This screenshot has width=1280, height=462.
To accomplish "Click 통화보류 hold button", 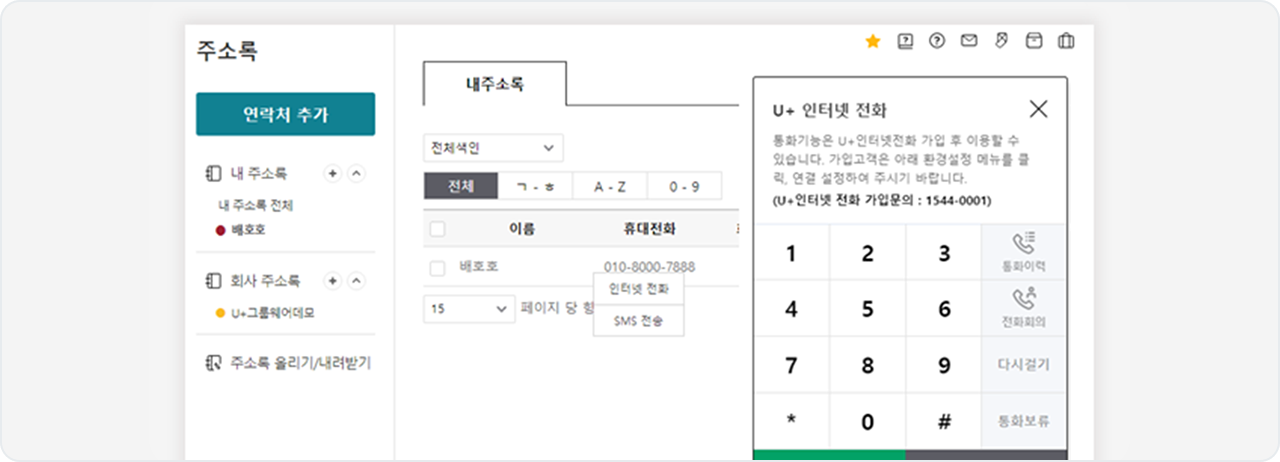I will [1024, 421].
